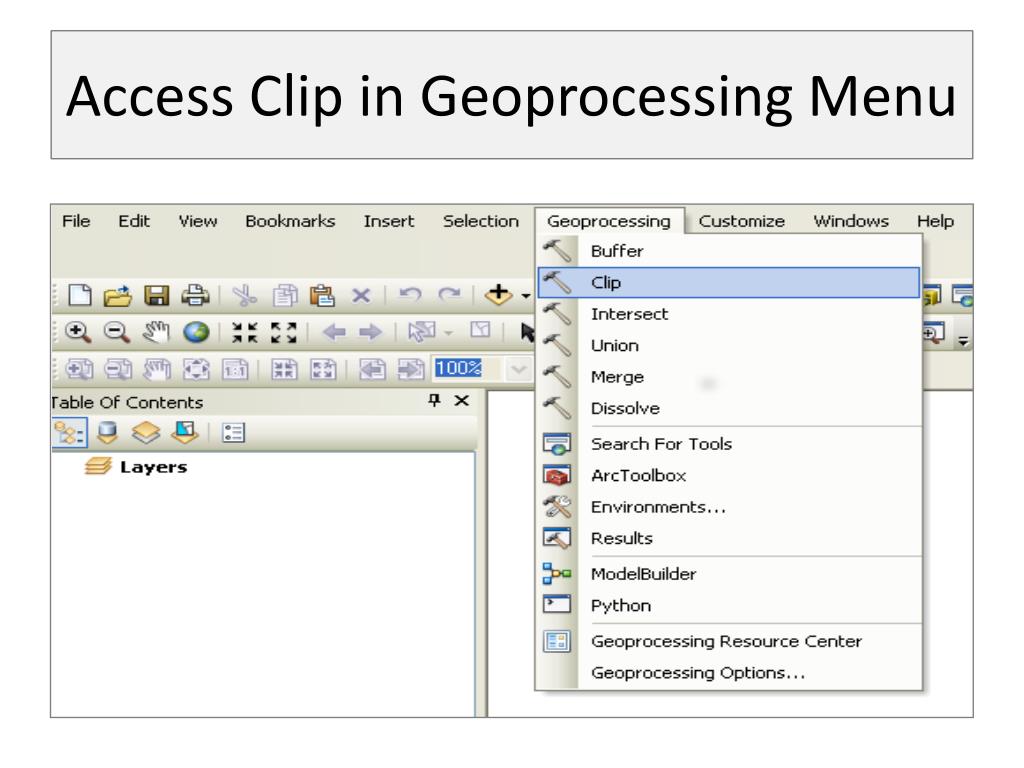Open the Customize menu
The height and width of the screenshot is (768, 1024).
click(x=741, y=221)
